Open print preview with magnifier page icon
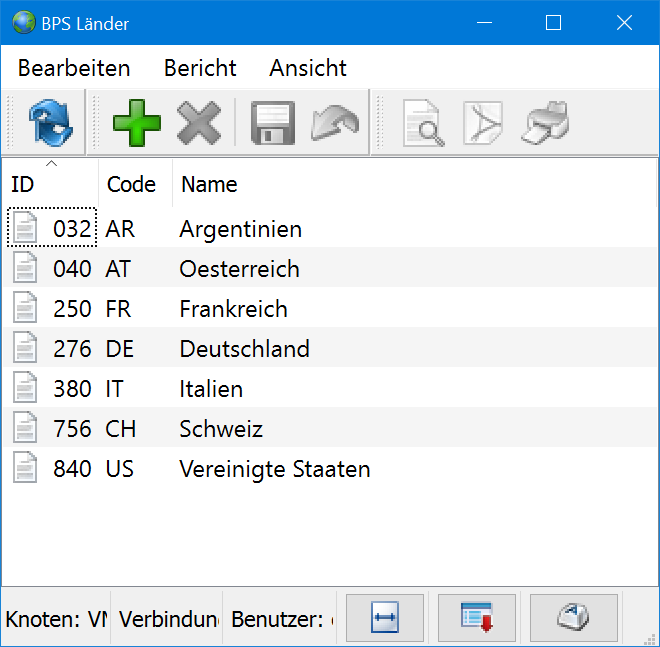The height and width of the screenshot is (647, 660). point(423,124)
